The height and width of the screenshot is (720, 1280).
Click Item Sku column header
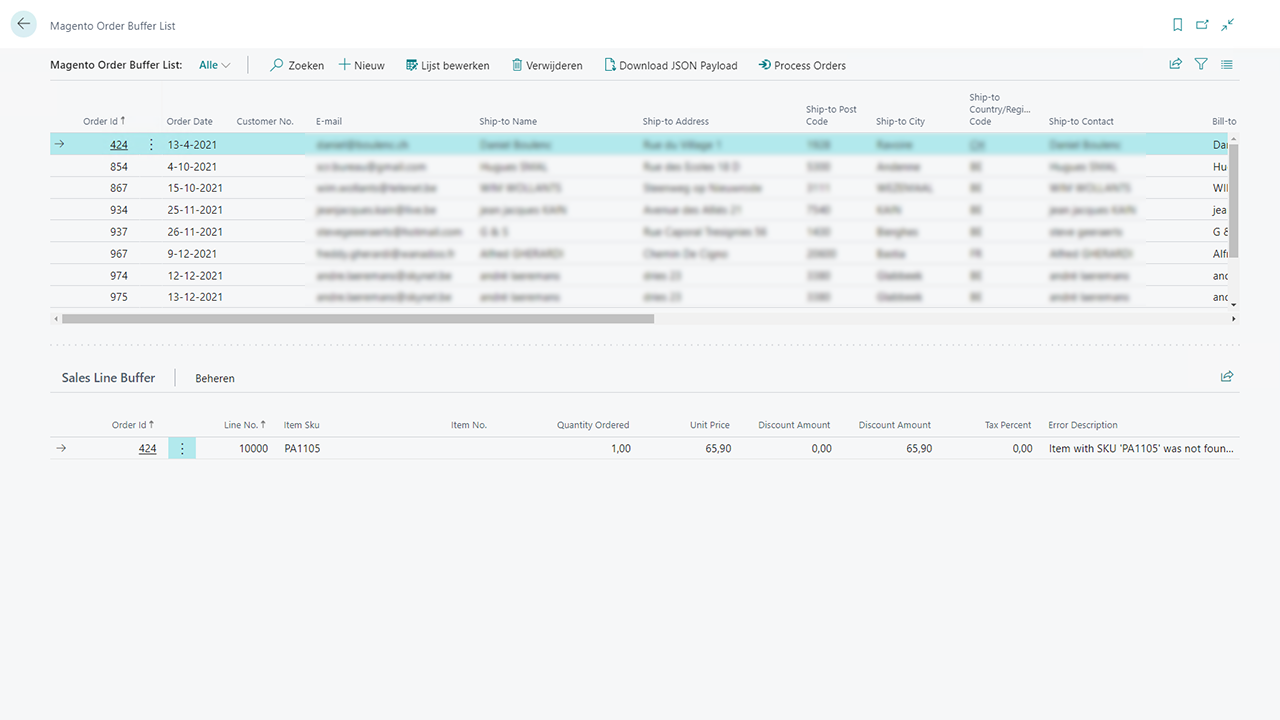(301, 425)
